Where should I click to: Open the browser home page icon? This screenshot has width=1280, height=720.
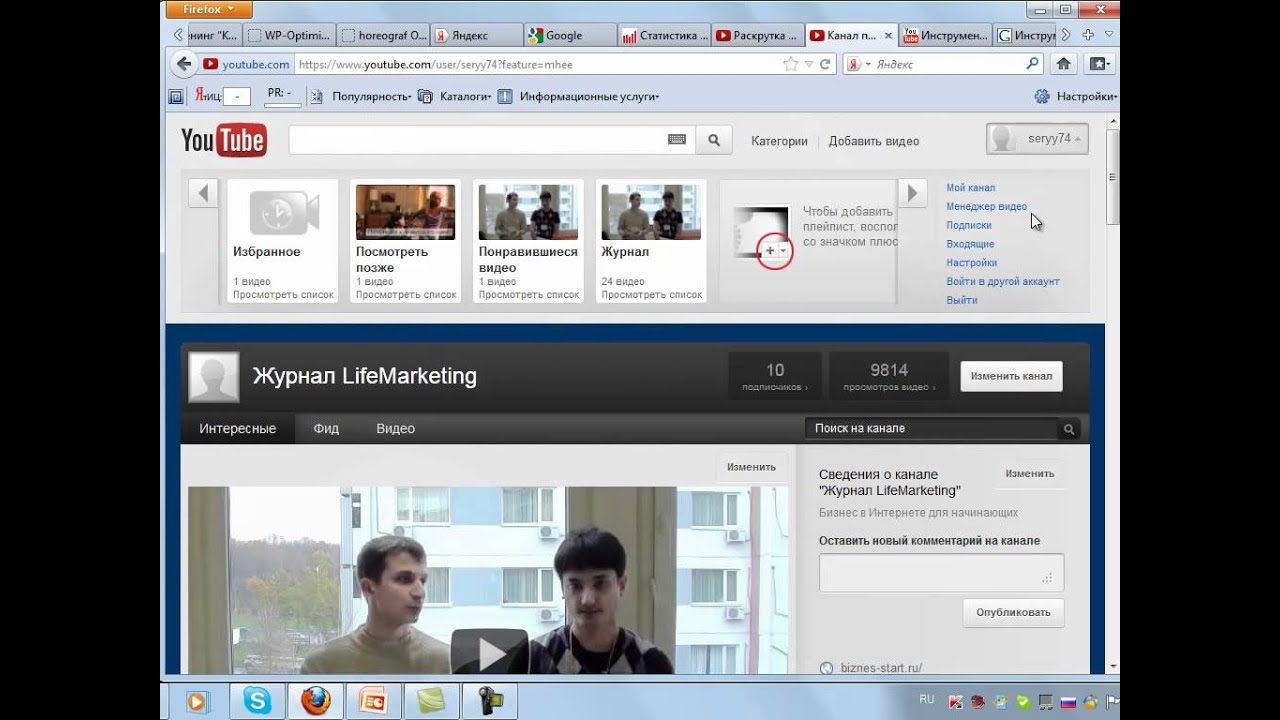pos(1064,64)
